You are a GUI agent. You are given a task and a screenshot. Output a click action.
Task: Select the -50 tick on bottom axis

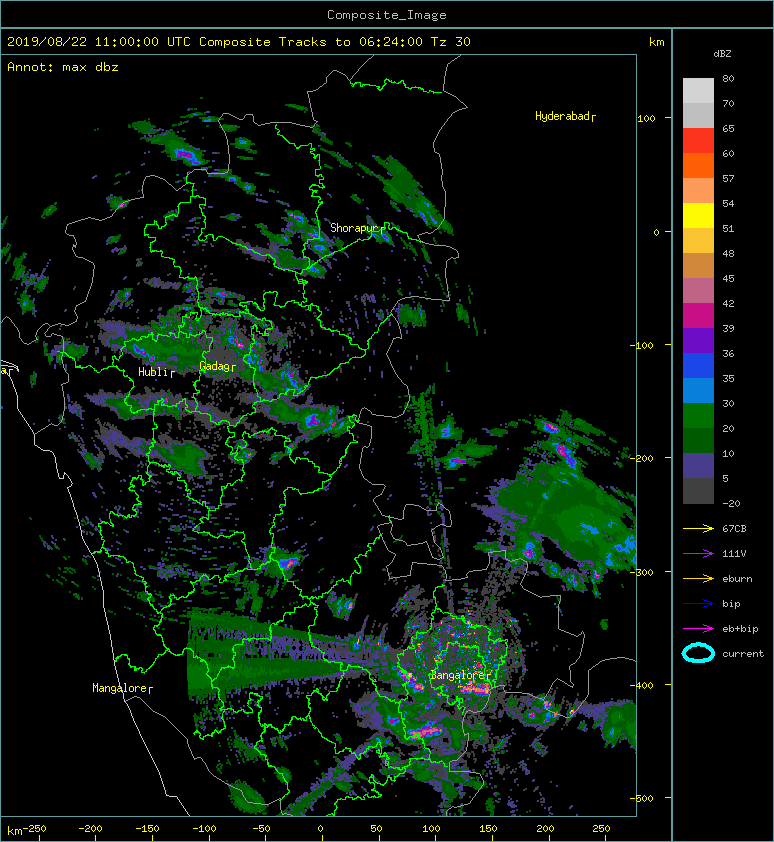point(261,829)
